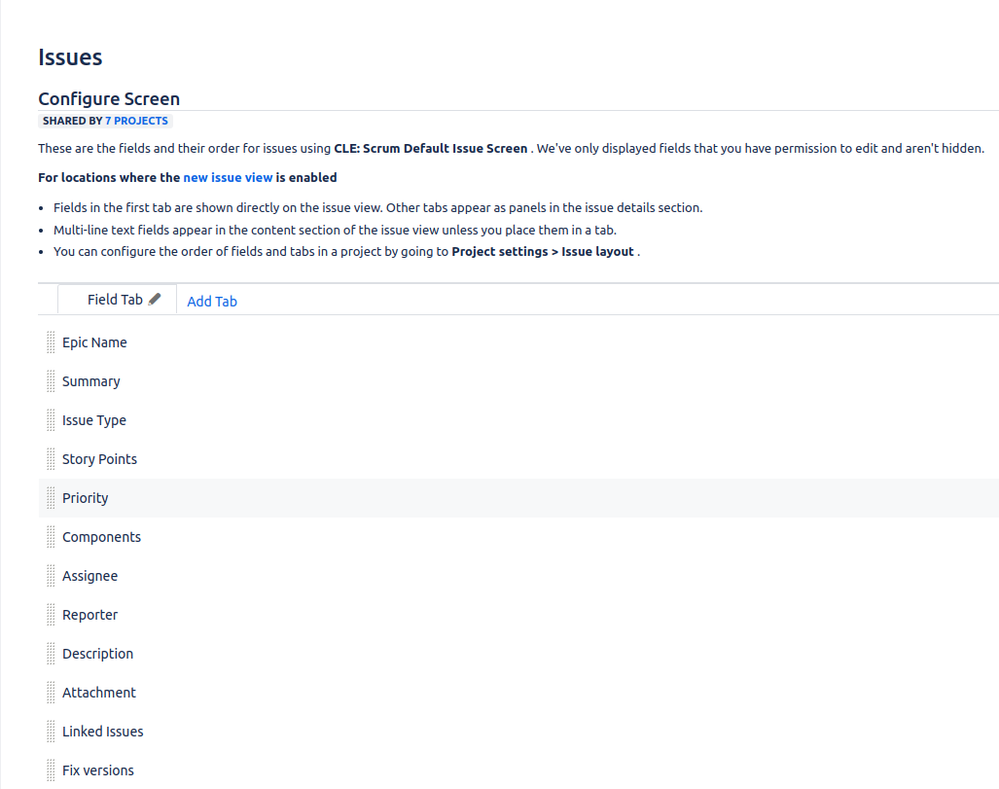Click Add Tab to create a new tab
The image size is (999, 789).
(212, 301)
